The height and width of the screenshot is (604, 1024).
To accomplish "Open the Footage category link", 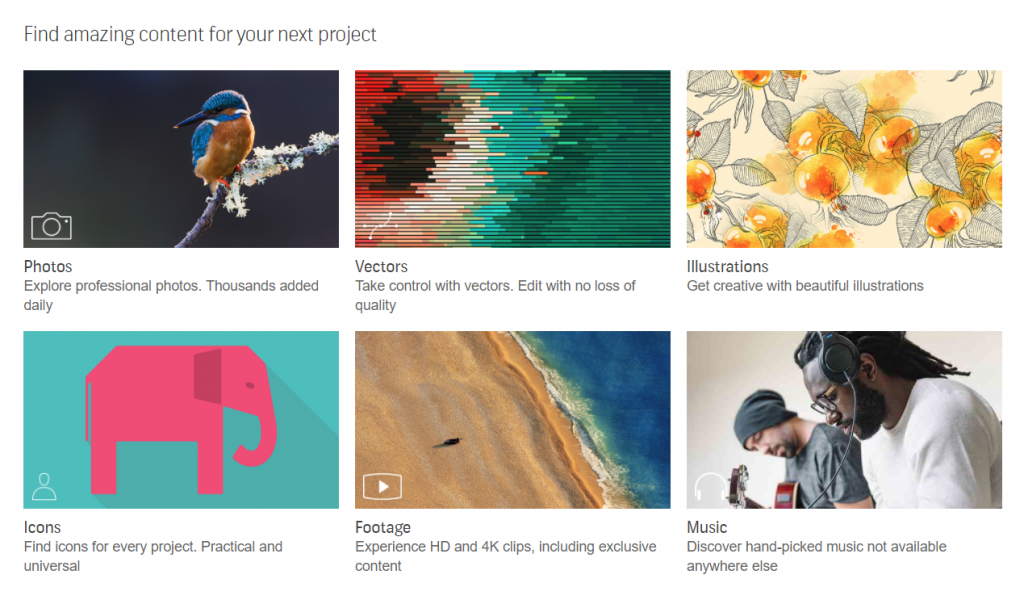I will 382,527.
